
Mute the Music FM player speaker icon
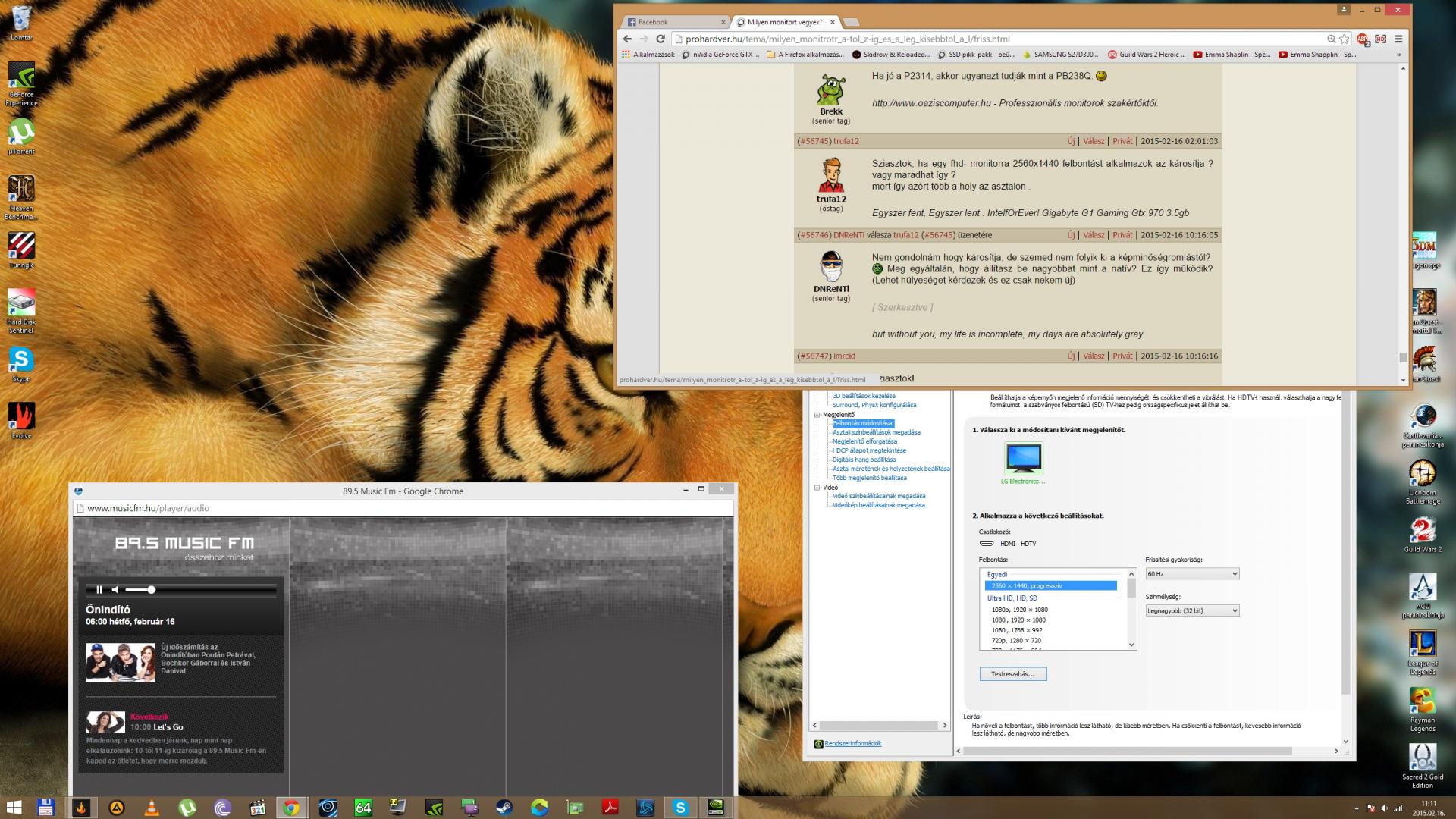115,589
